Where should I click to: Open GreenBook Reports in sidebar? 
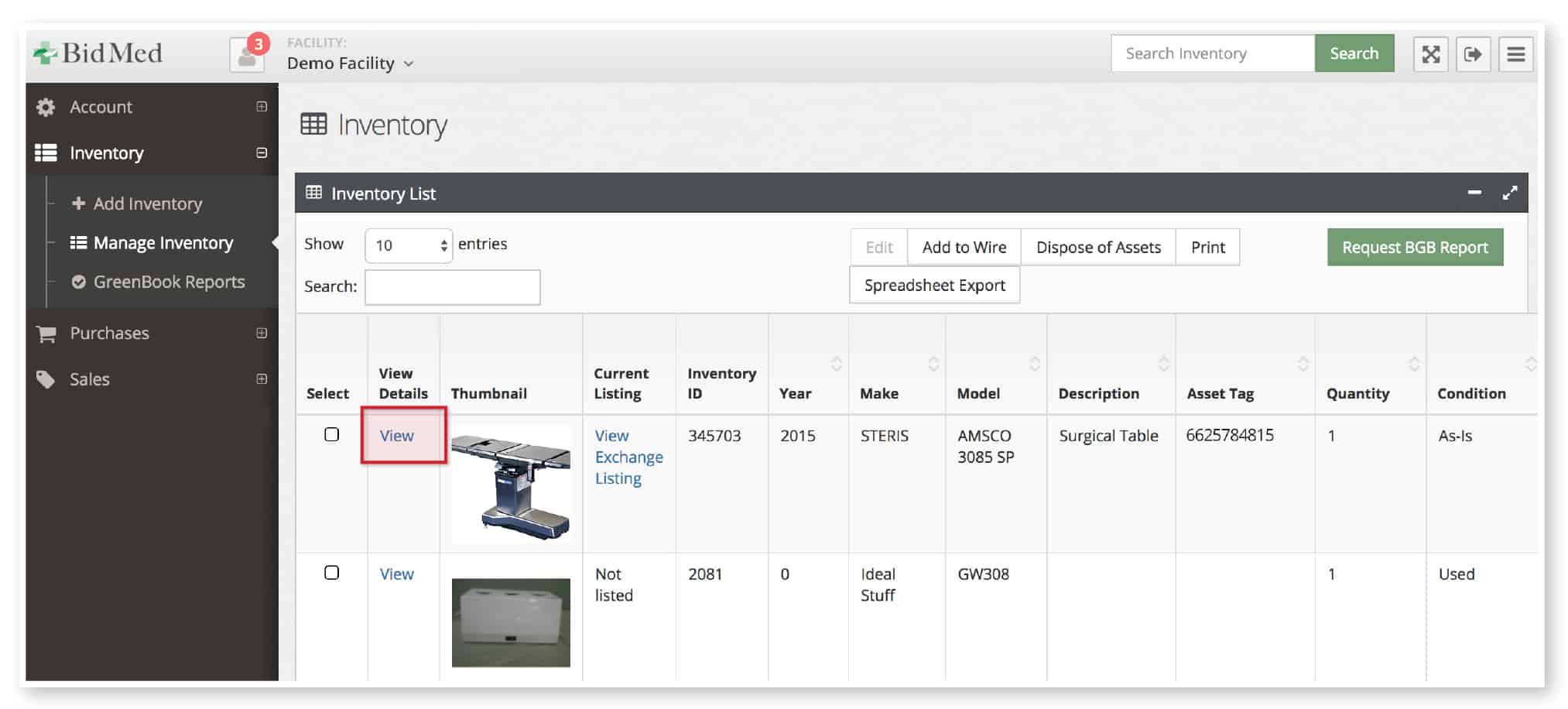pyautogui.click(x=158, y=282)
